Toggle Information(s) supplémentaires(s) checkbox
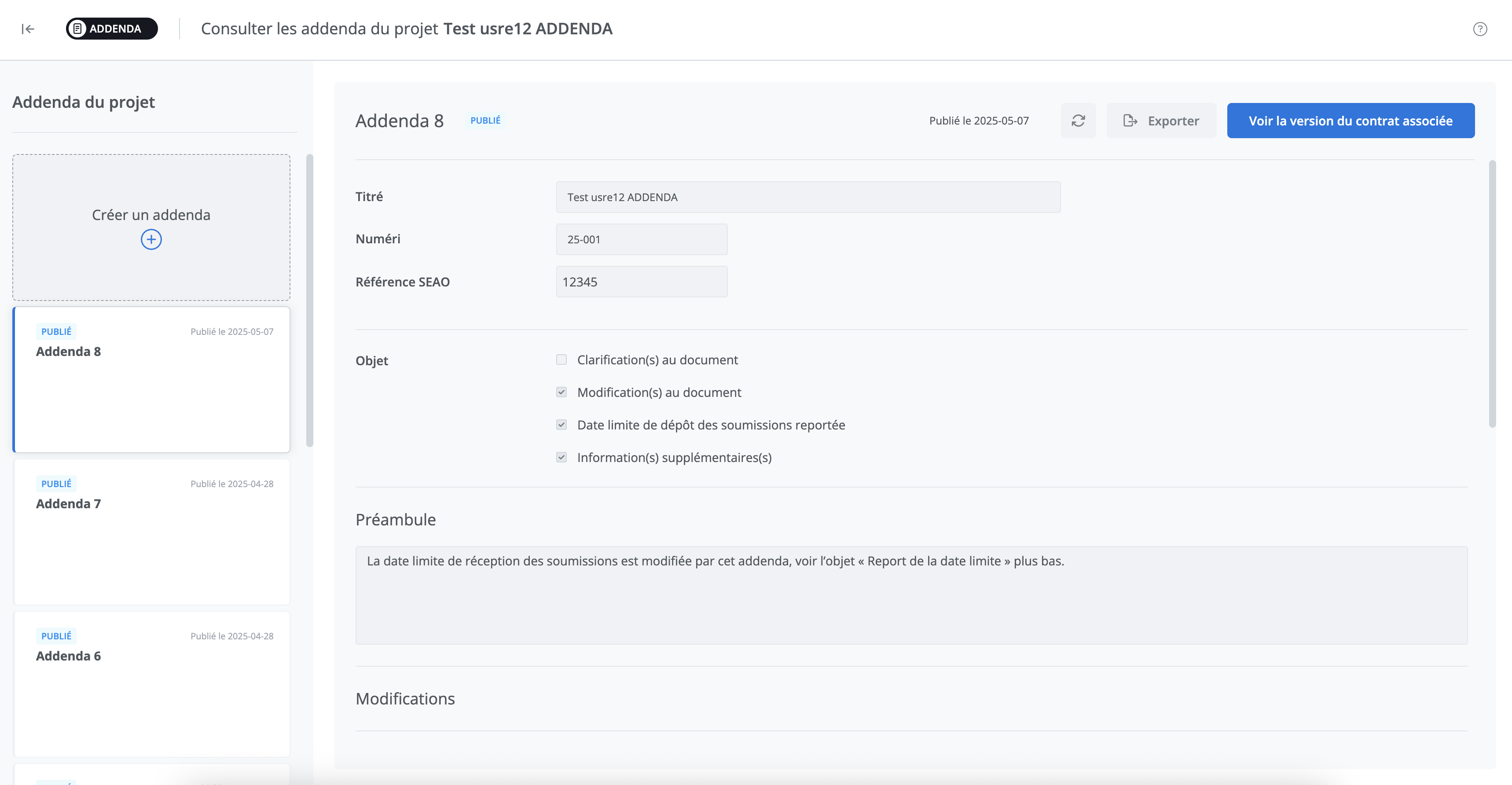The image size is (1512, 785). [x=561, y=457]
